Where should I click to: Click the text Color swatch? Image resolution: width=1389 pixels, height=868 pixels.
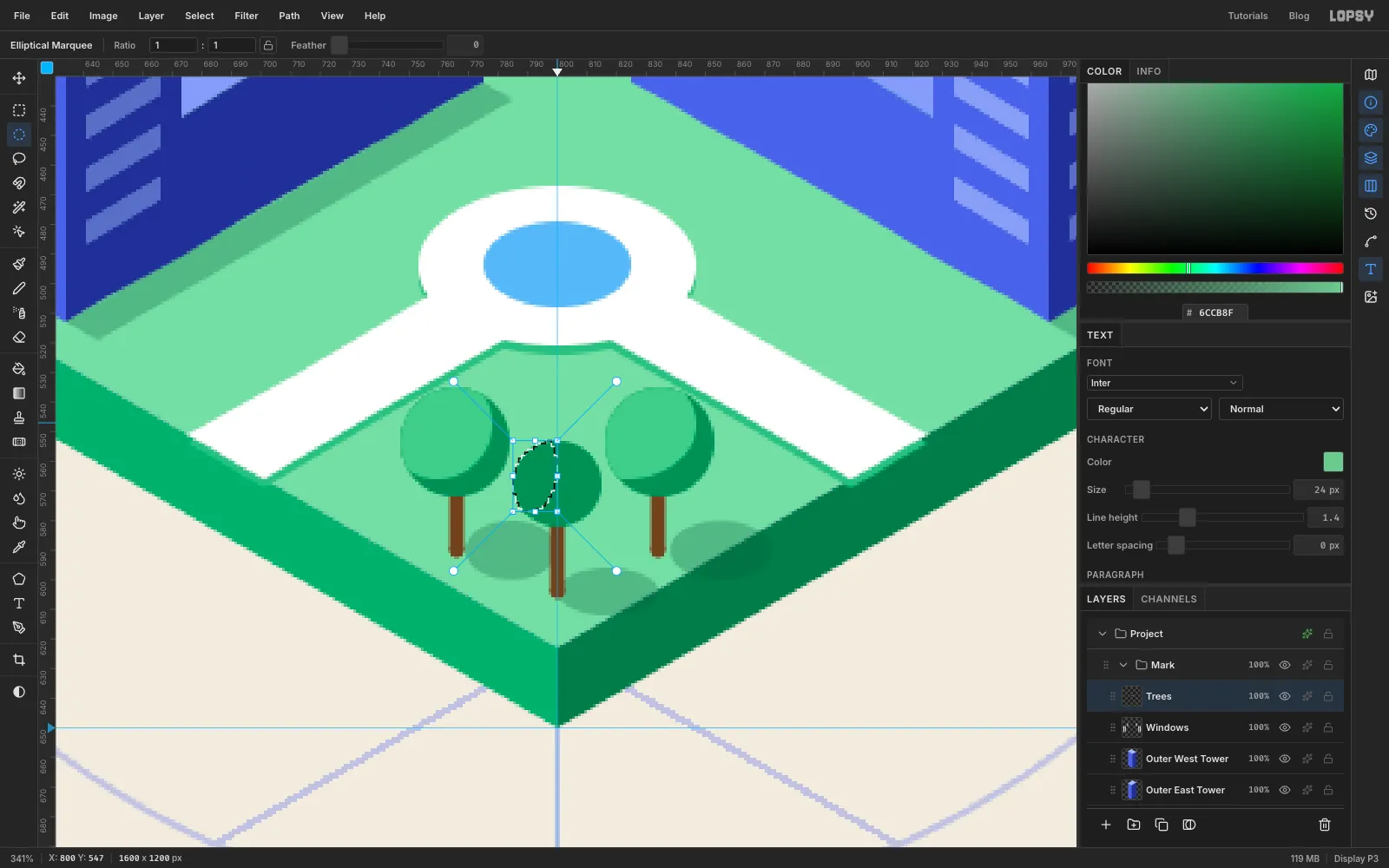pyautogui.click(x=1333, y=462)
